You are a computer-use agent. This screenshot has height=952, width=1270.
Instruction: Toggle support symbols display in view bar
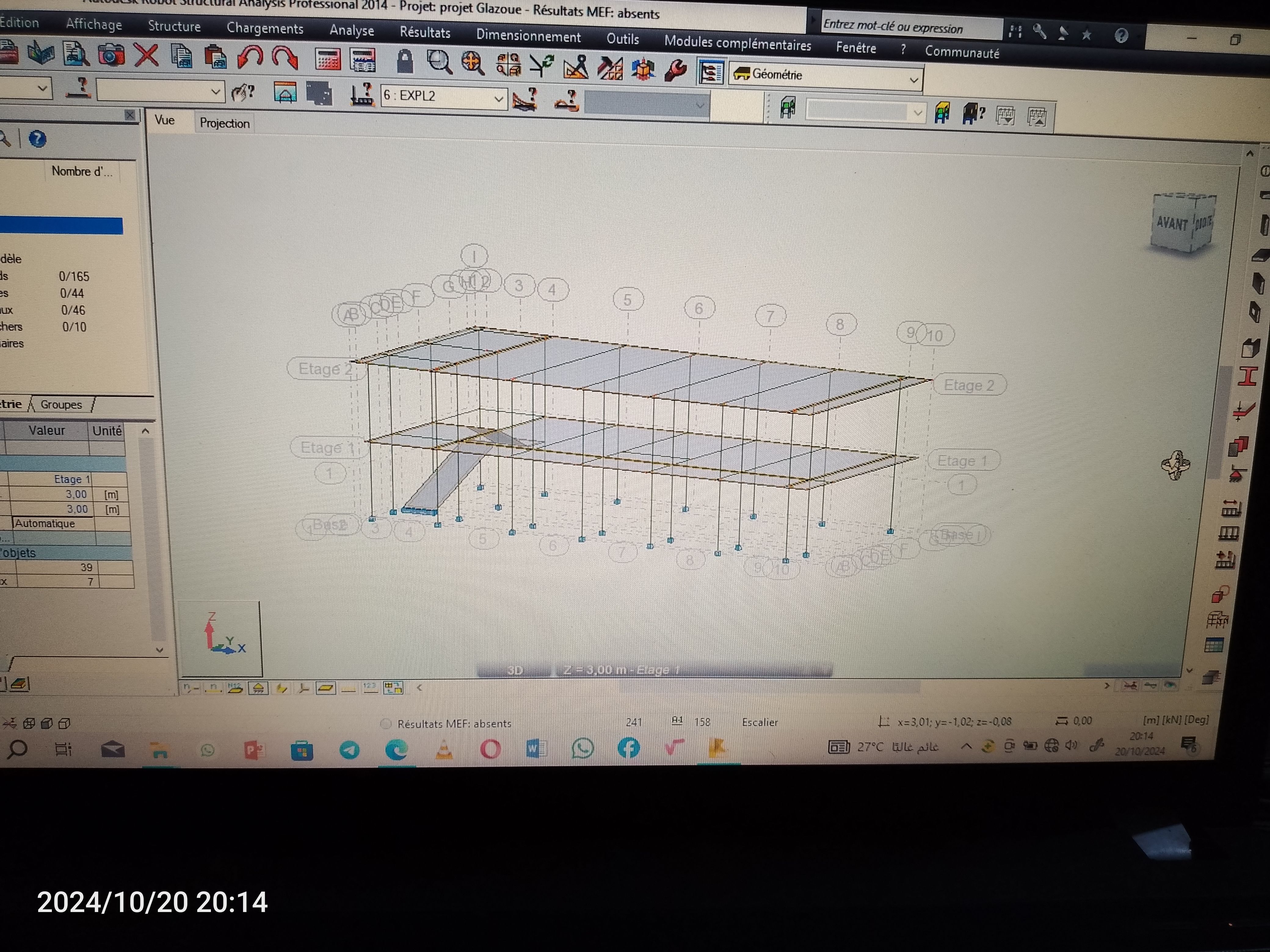click(258, 688)
